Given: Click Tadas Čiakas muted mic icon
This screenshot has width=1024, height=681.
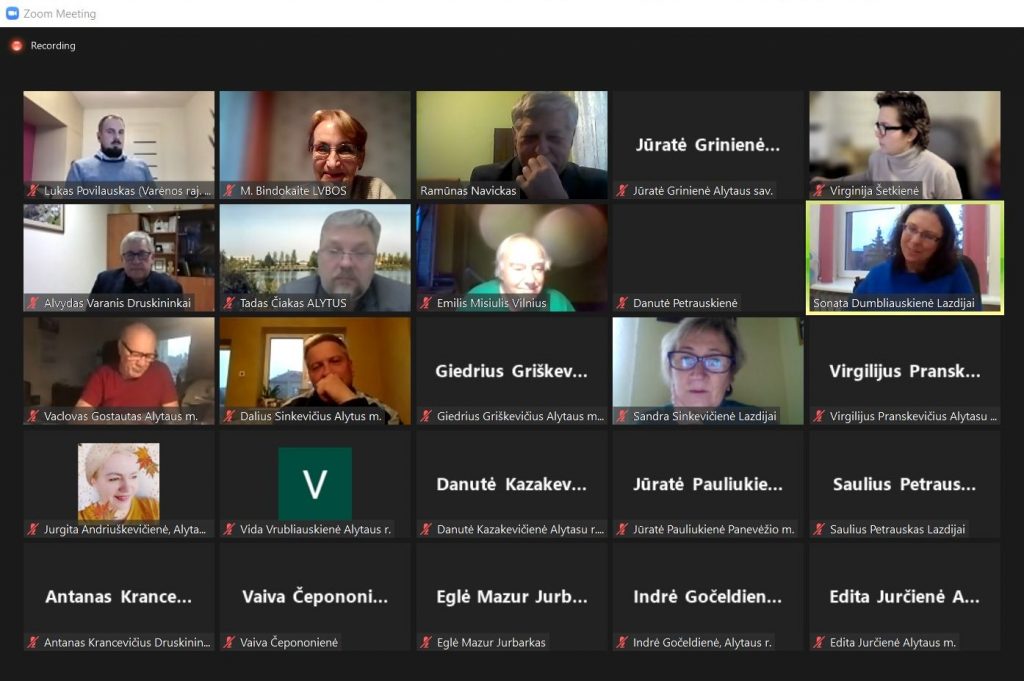Looking at the screenshot, I should 229,303.
